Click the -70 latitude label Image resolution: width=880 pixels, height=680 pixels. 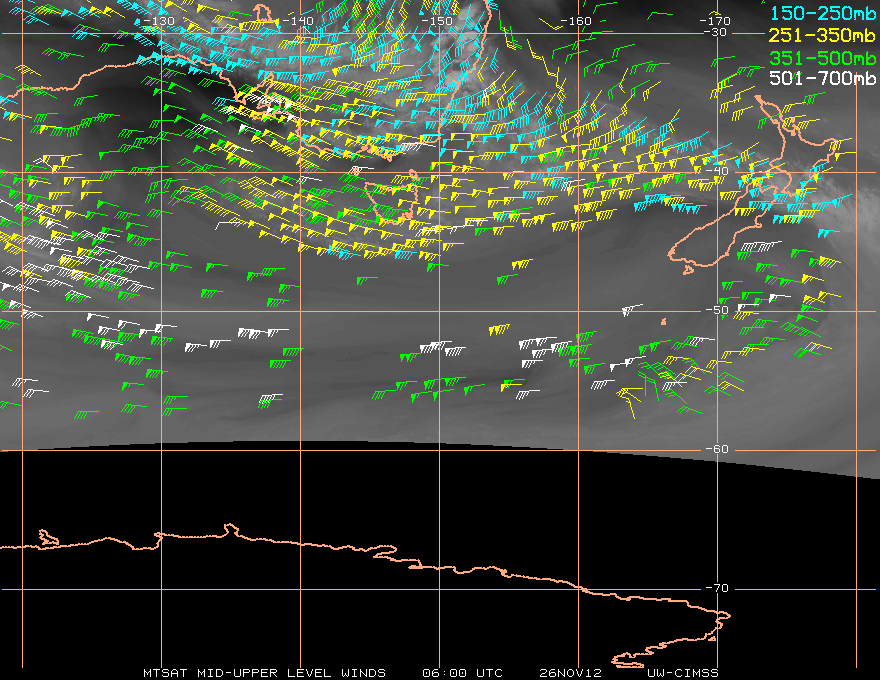(717, 588)
